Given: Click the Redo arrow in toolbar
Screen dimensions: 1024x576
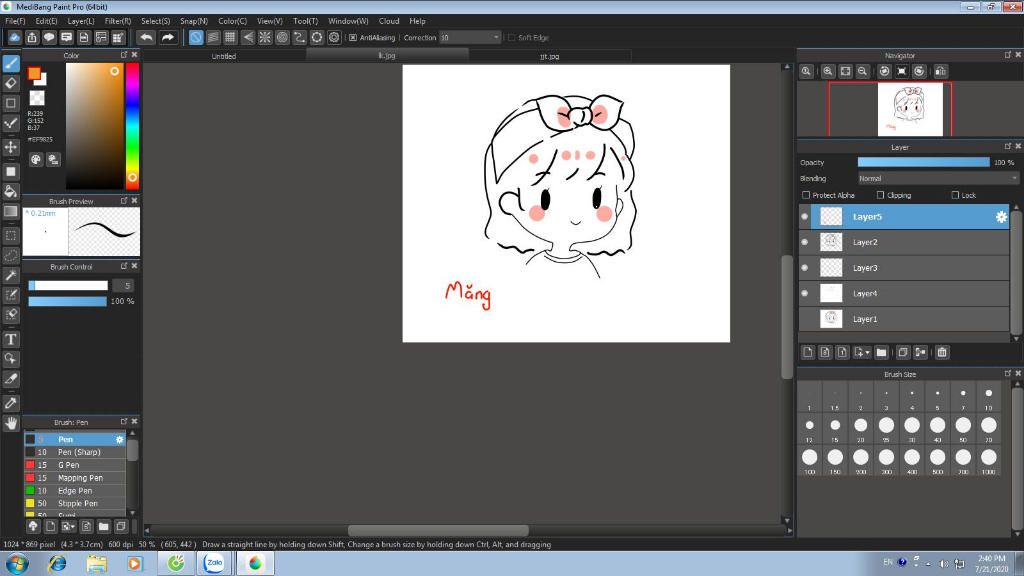Looking at the screenshot, I should click(x=168, y=38).
